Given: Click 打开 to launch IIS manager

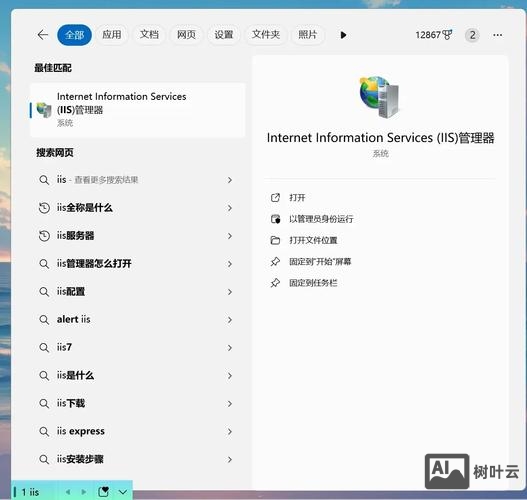Looking at the screenshot, I should coord(297,198).
